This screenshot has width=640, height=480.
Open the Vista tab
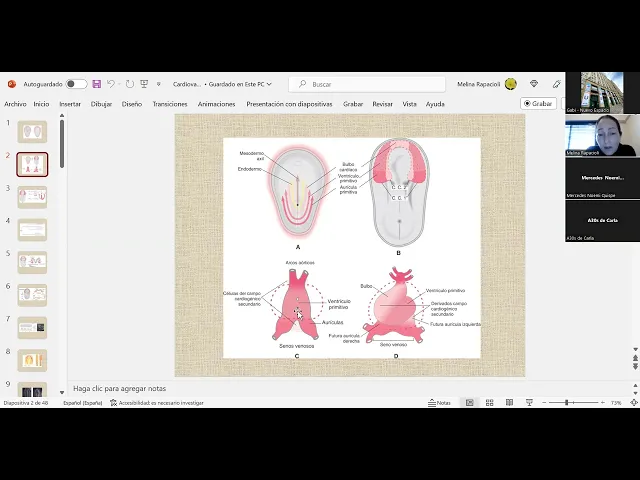click(x=409, y=104)
